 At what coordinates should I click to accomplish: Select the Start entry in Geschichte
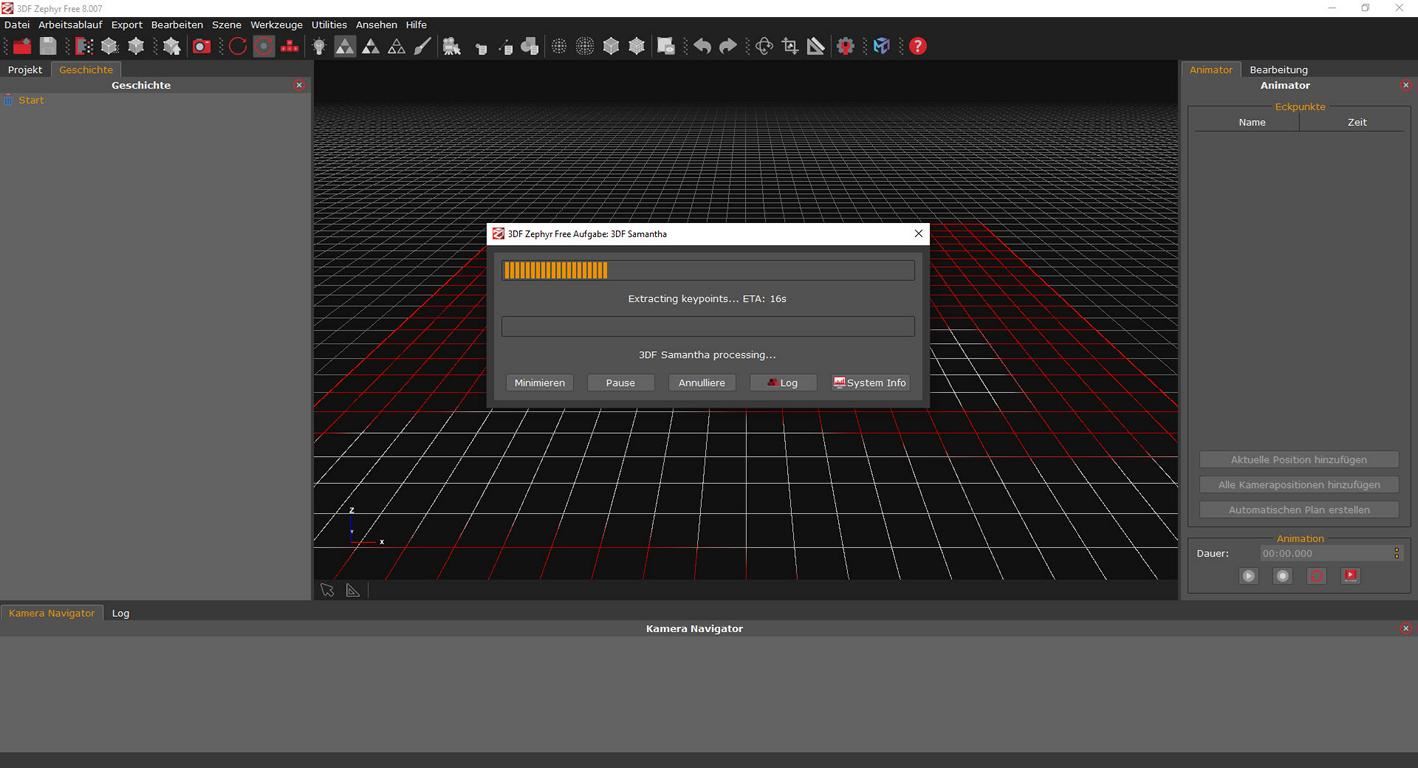(31, 100)
